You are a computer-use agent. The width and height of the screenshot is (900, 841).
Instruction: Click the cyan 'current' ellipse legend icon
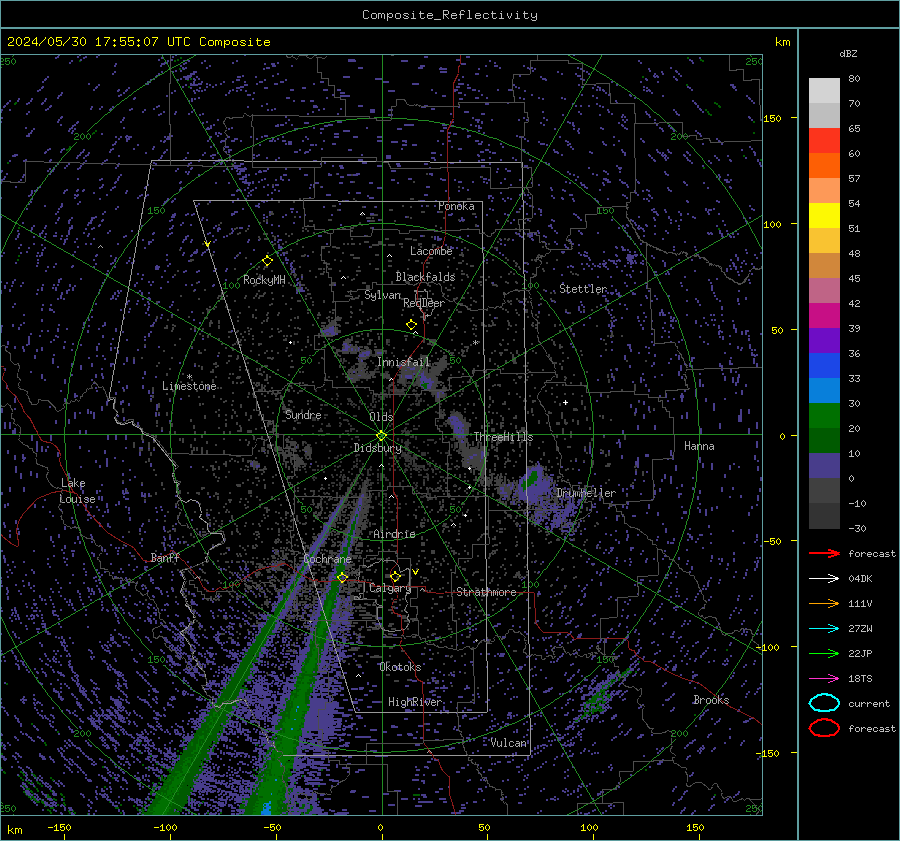click(x=824, y=703)
